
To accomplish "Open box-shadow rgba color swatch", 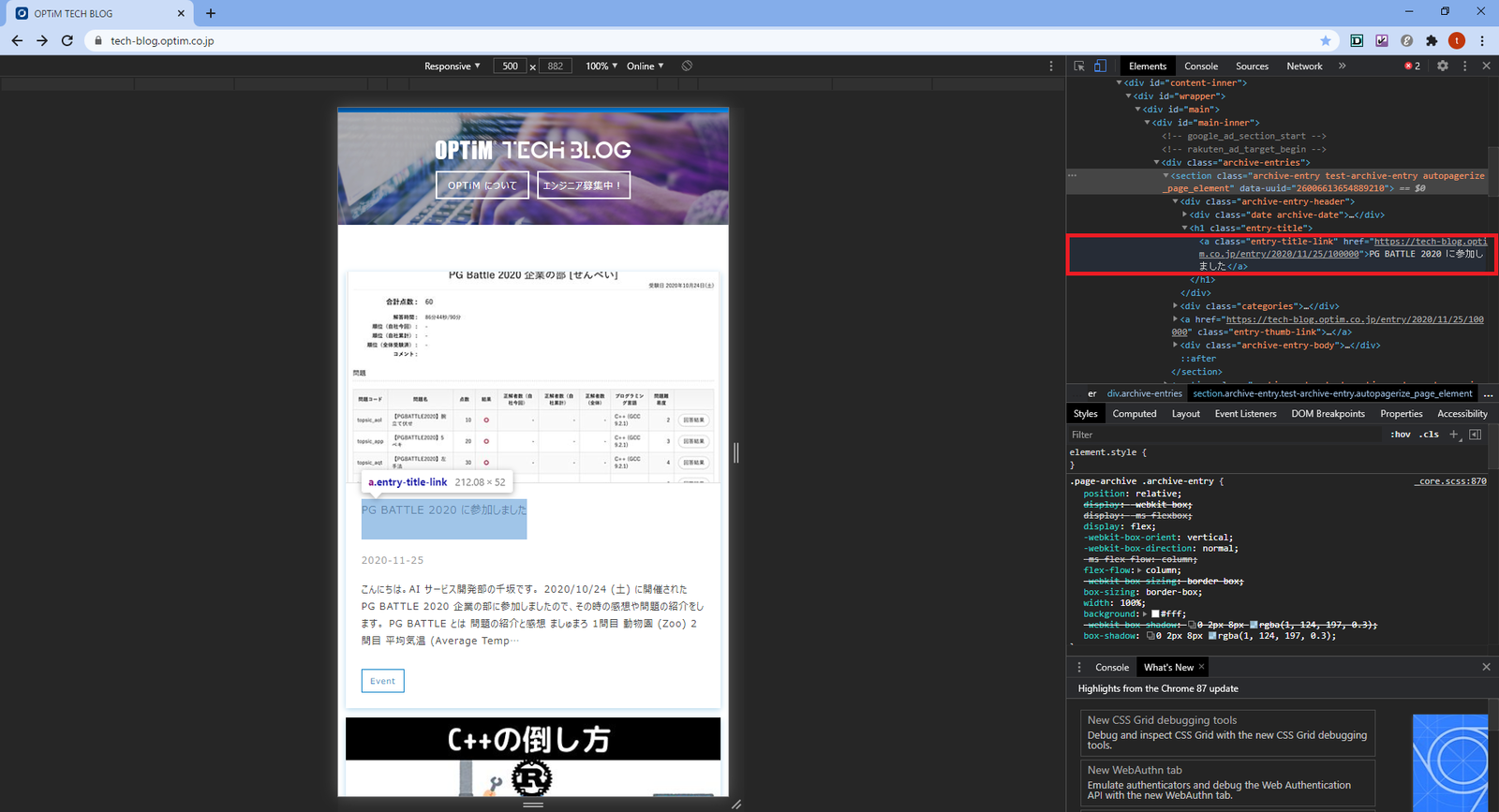I will [x=1212, y=636].
